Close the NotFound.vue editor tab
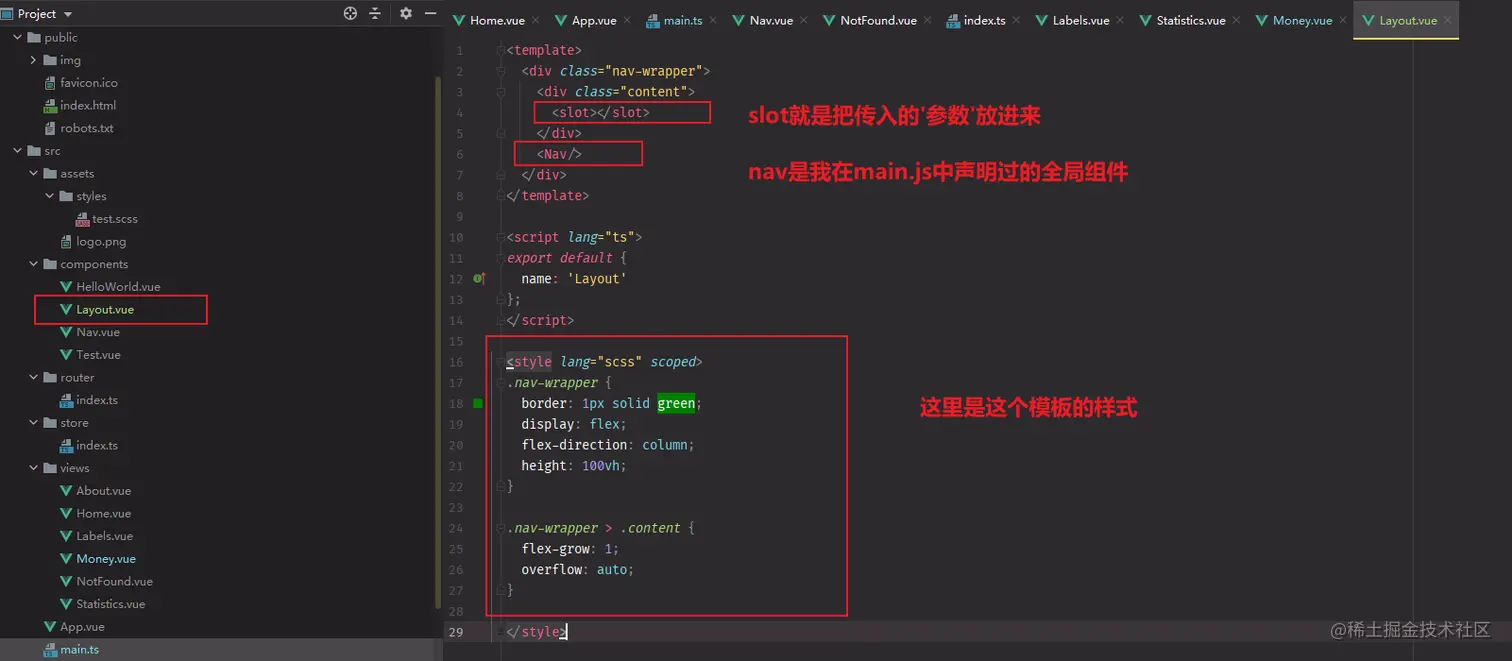This screenshot has height=661, width=1512. (x=927, y=20)
